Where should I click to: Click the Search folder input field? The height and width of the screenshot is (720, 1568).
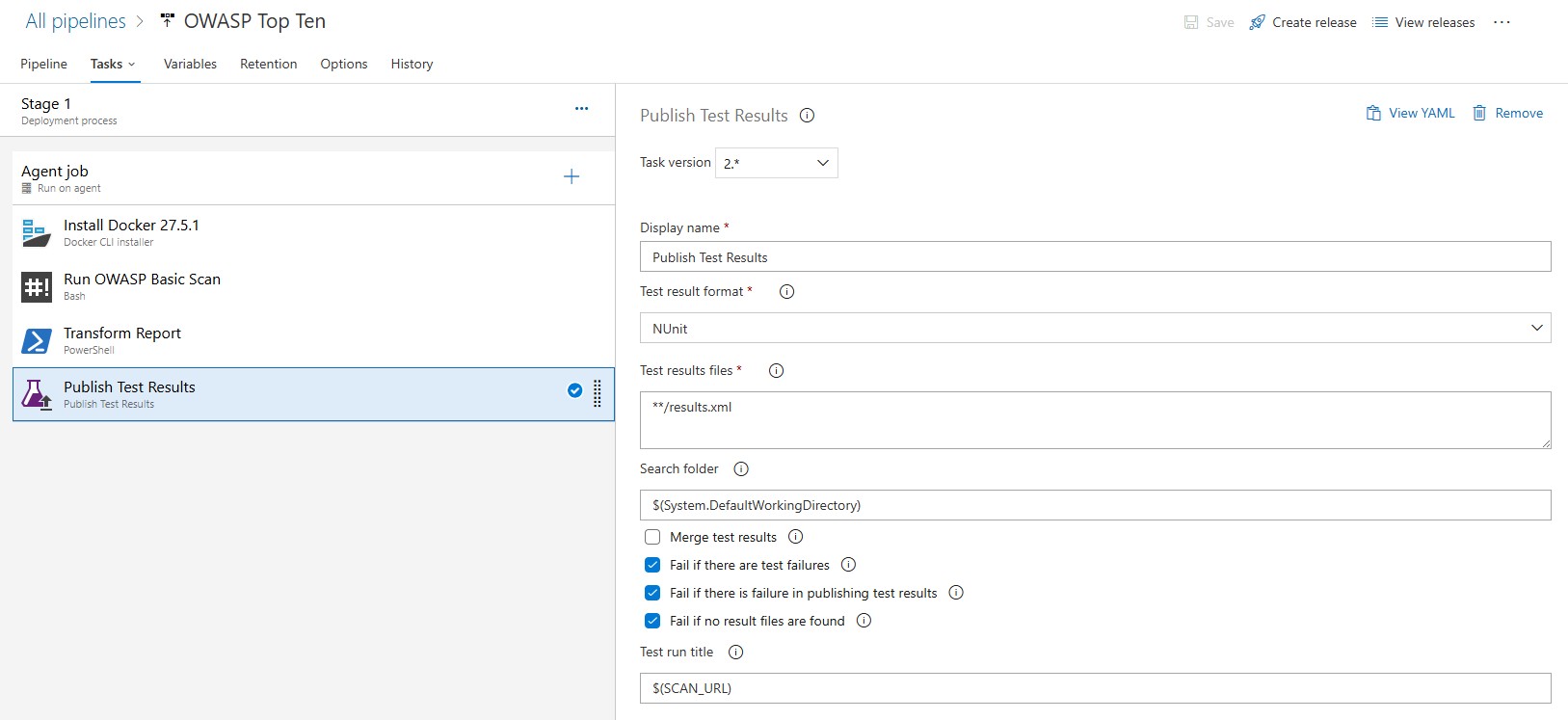[1095, 505]
